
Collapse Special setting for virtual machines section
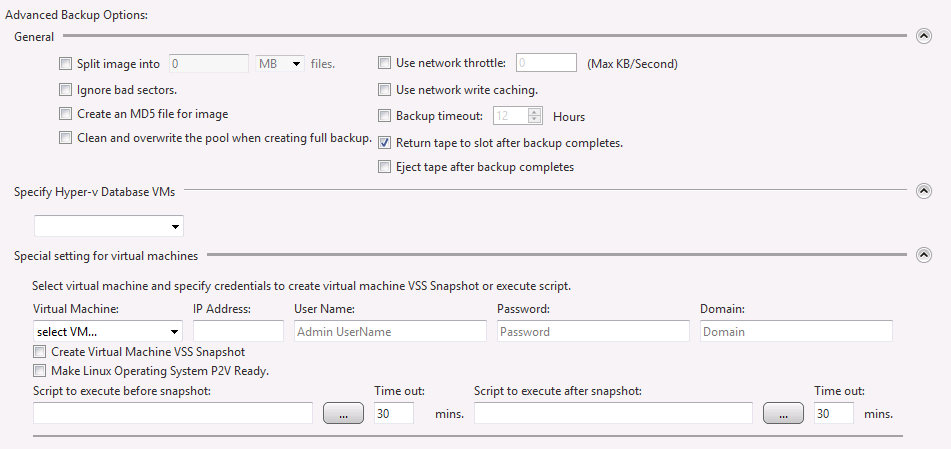923,255
